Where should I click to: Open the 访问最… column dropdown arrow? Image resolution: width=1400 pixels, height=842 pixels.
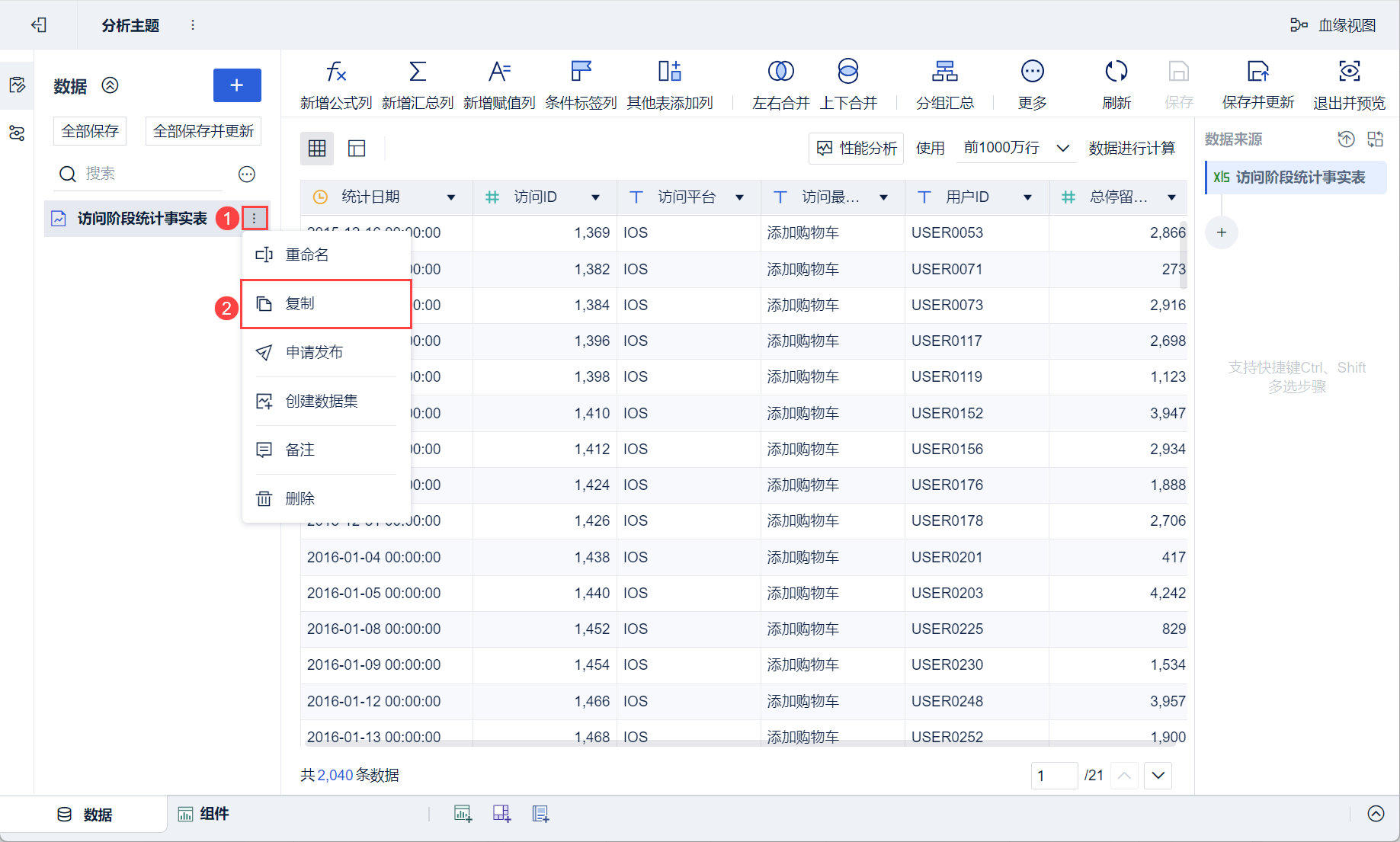click(x=884, y=197)
